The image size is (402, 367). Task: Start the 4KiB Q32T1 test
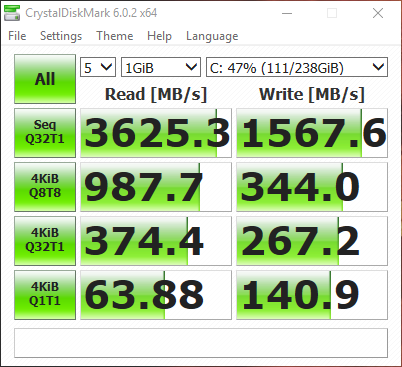pos(45,241)
